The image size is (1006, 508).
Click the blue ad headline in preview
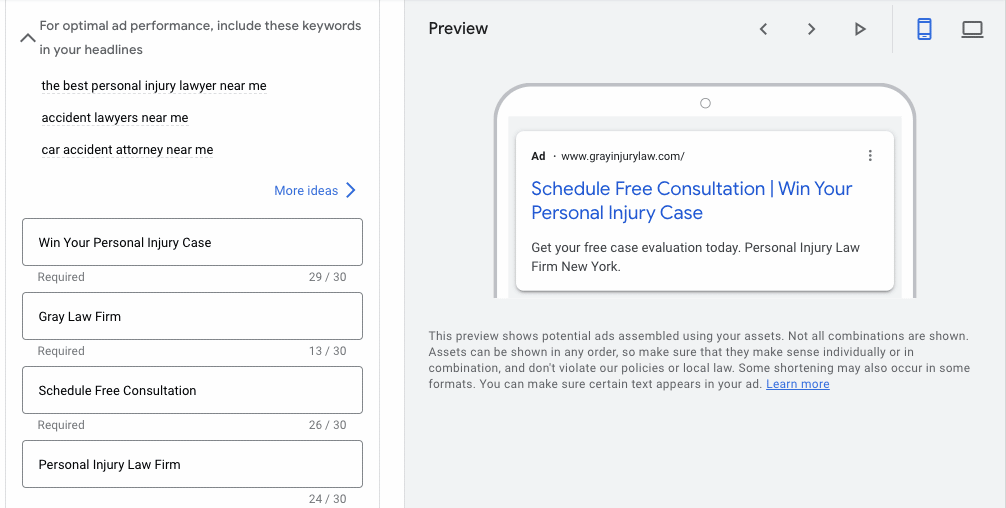[x=692, y=201]
